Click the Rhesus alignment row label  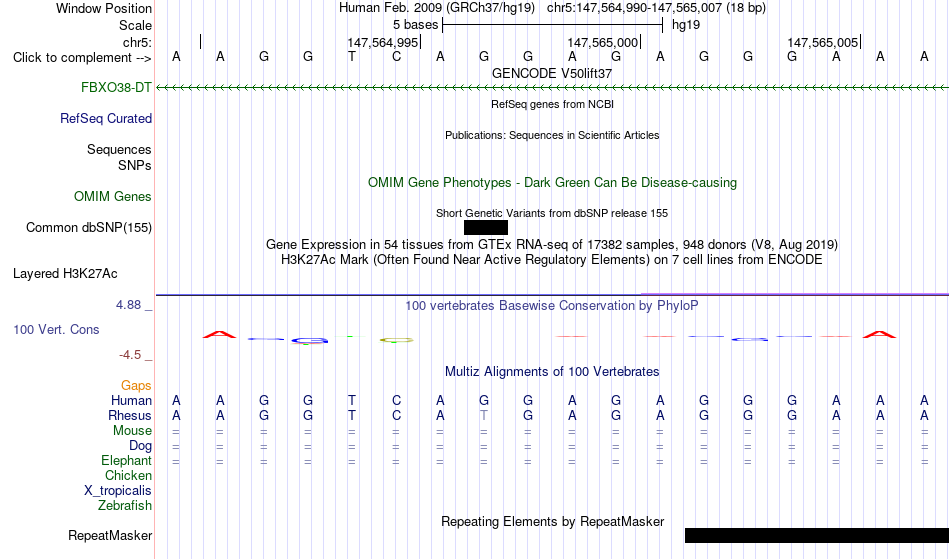coord(130,415)
